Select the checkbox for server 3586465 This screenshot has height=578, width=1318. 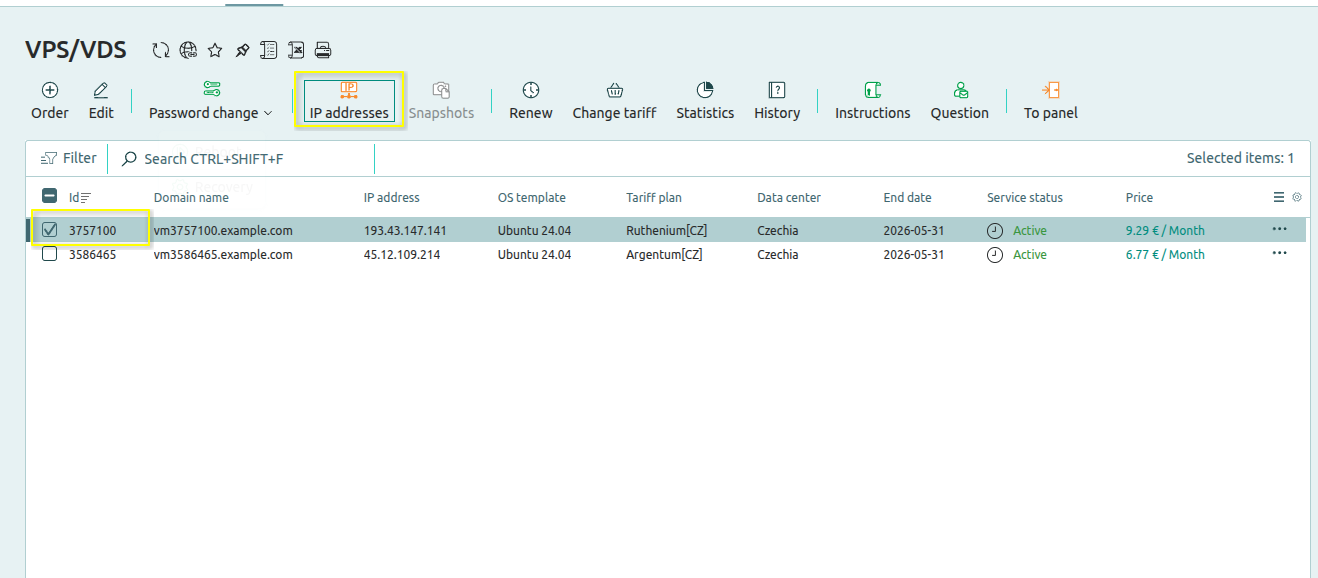tap(50, 254)
